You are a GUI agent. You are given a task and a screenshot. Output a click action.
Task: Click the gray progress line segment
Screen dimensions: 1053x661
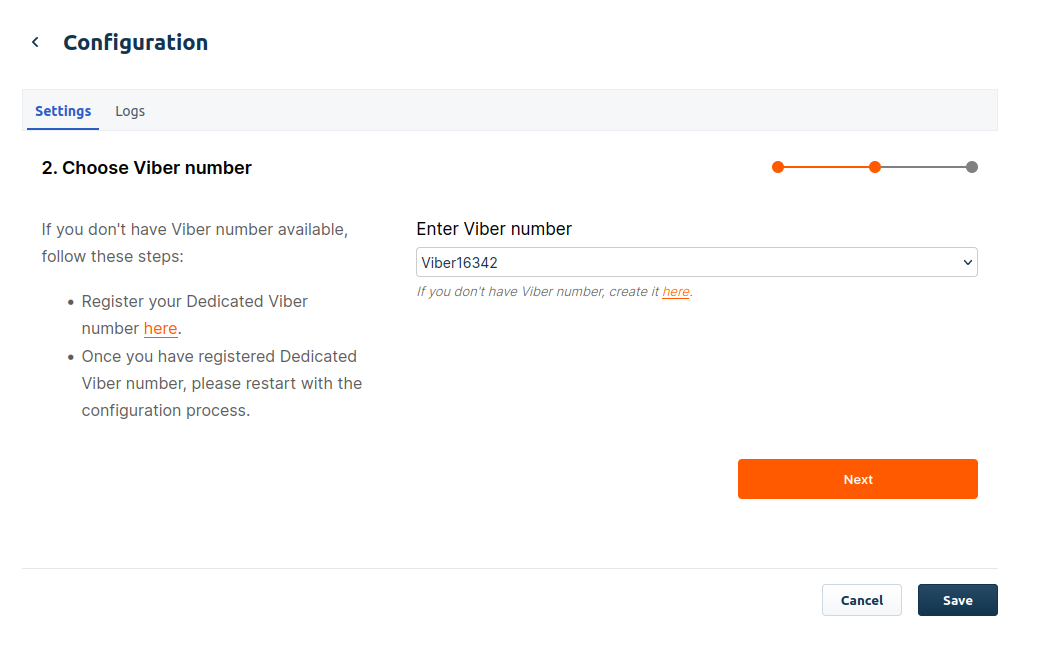[x=923, y=167]
